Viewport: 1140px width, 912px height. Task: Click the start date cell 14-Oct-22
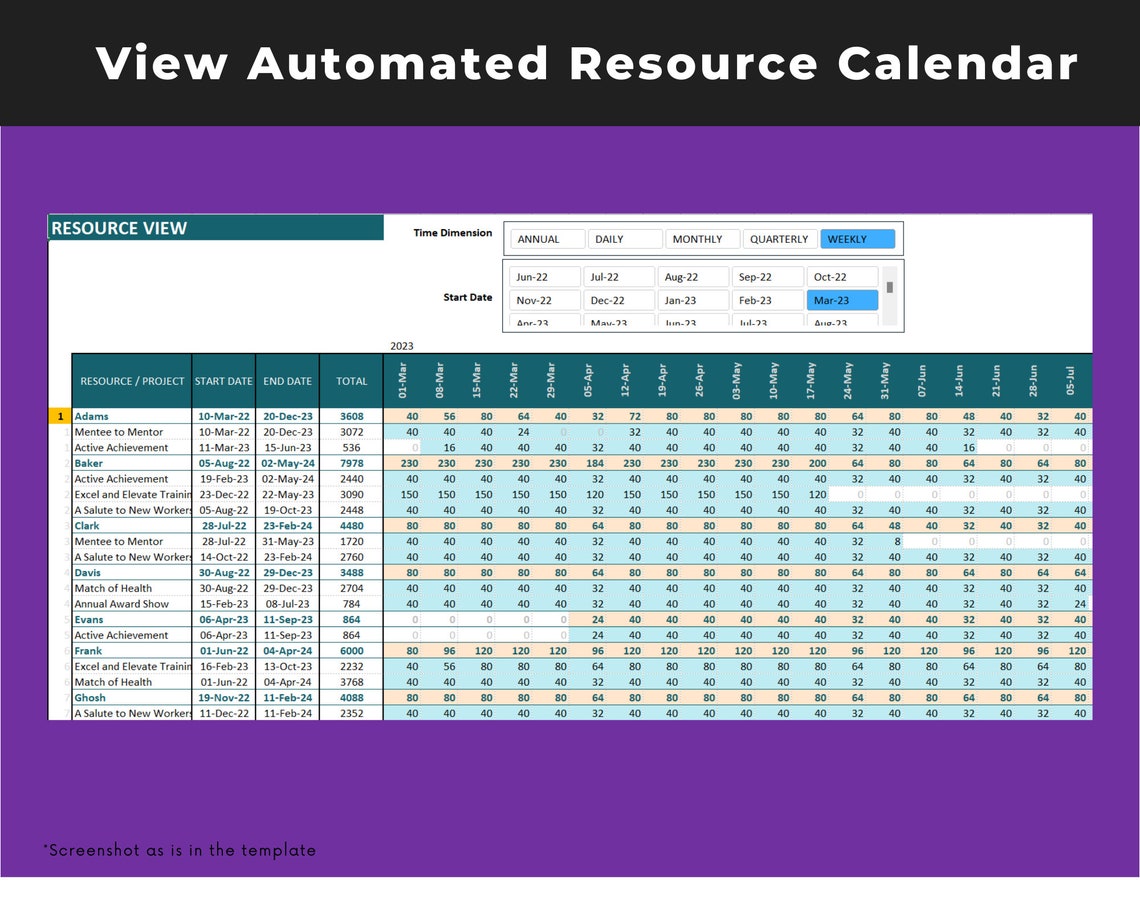click(223, 557)
